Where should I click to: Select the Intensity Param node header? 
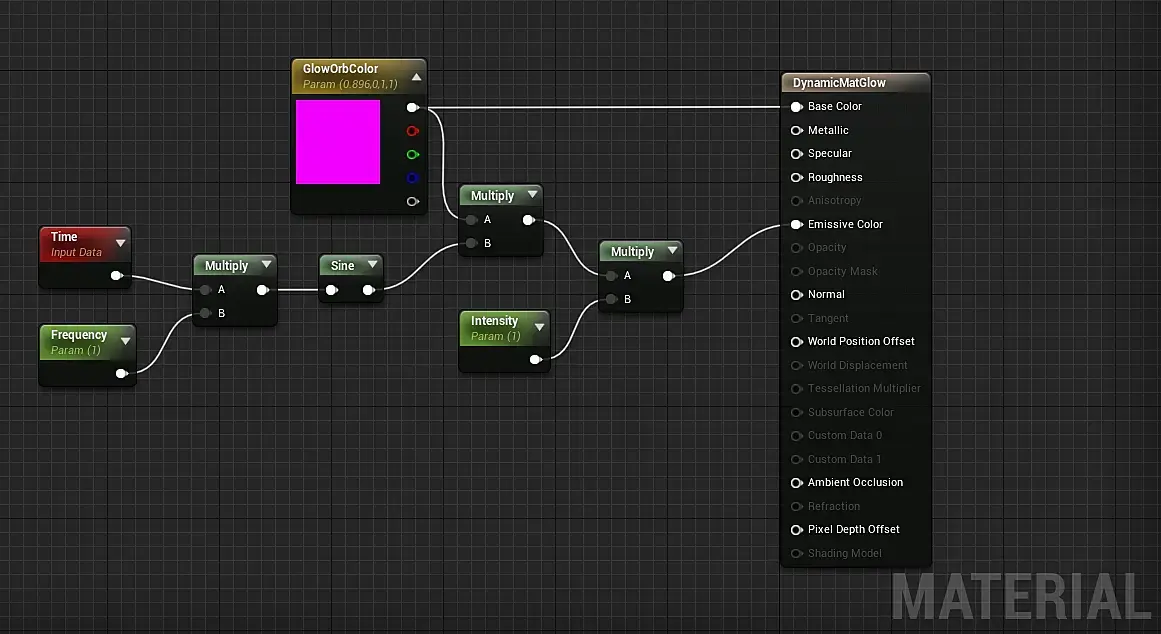pyautogui.click(x=504, y=327)
